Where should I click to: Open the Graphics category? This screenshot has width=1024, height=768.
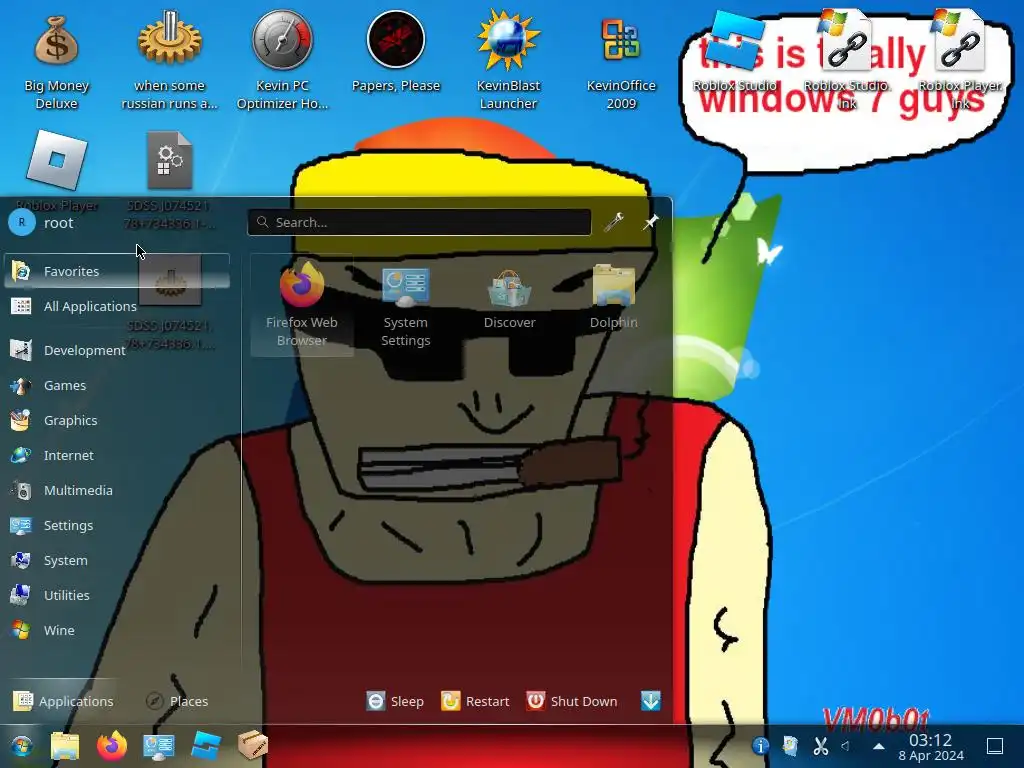(117, 421)
